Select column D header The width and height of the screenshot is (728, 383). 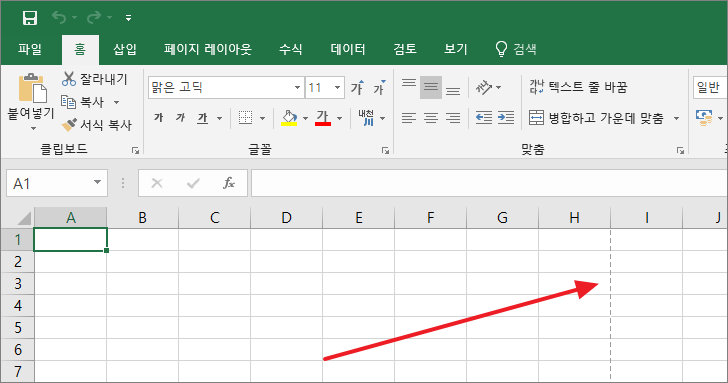[286, 217]
